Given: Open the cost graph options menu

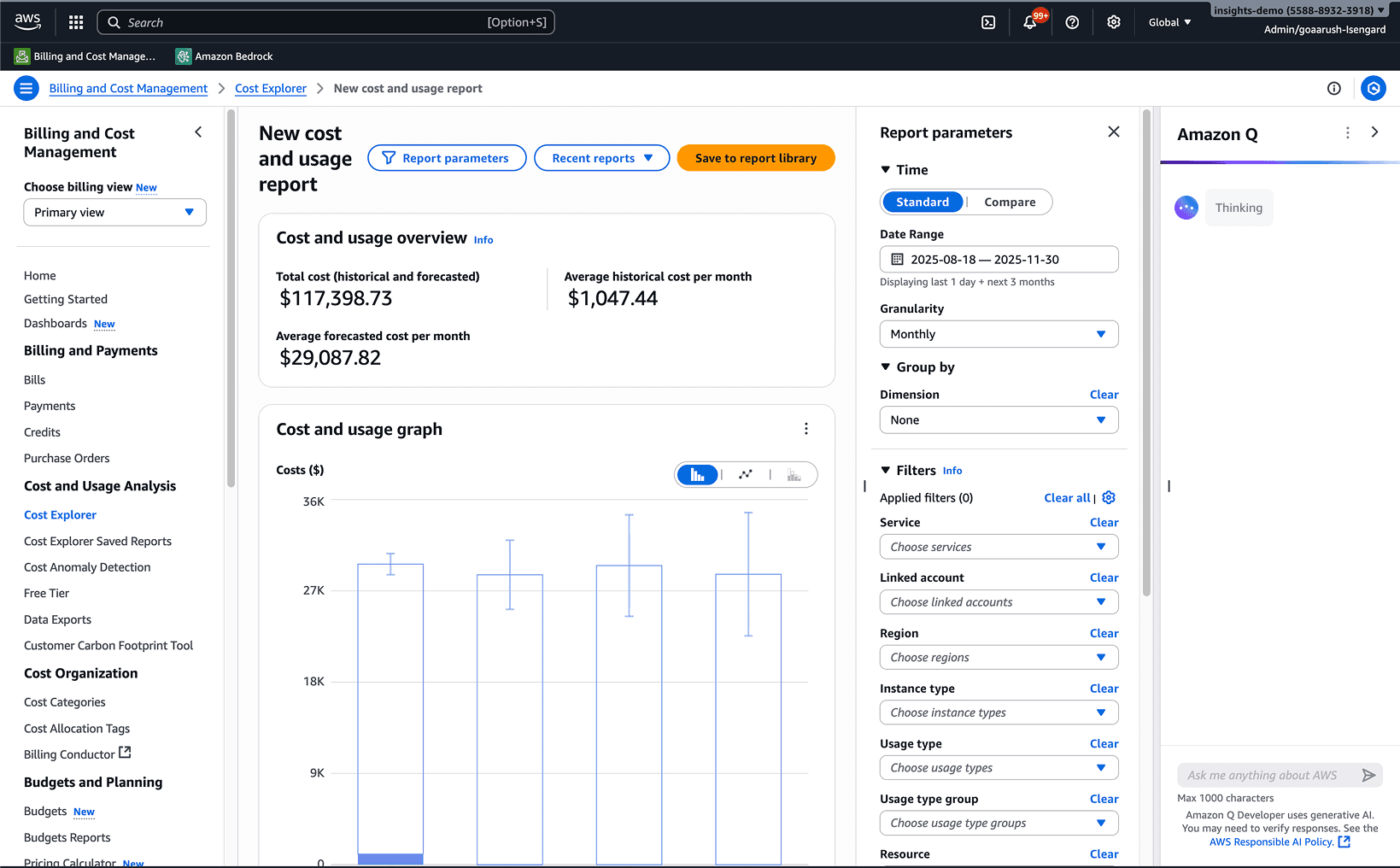Looking at the screenshot, I should click(806, 429).
